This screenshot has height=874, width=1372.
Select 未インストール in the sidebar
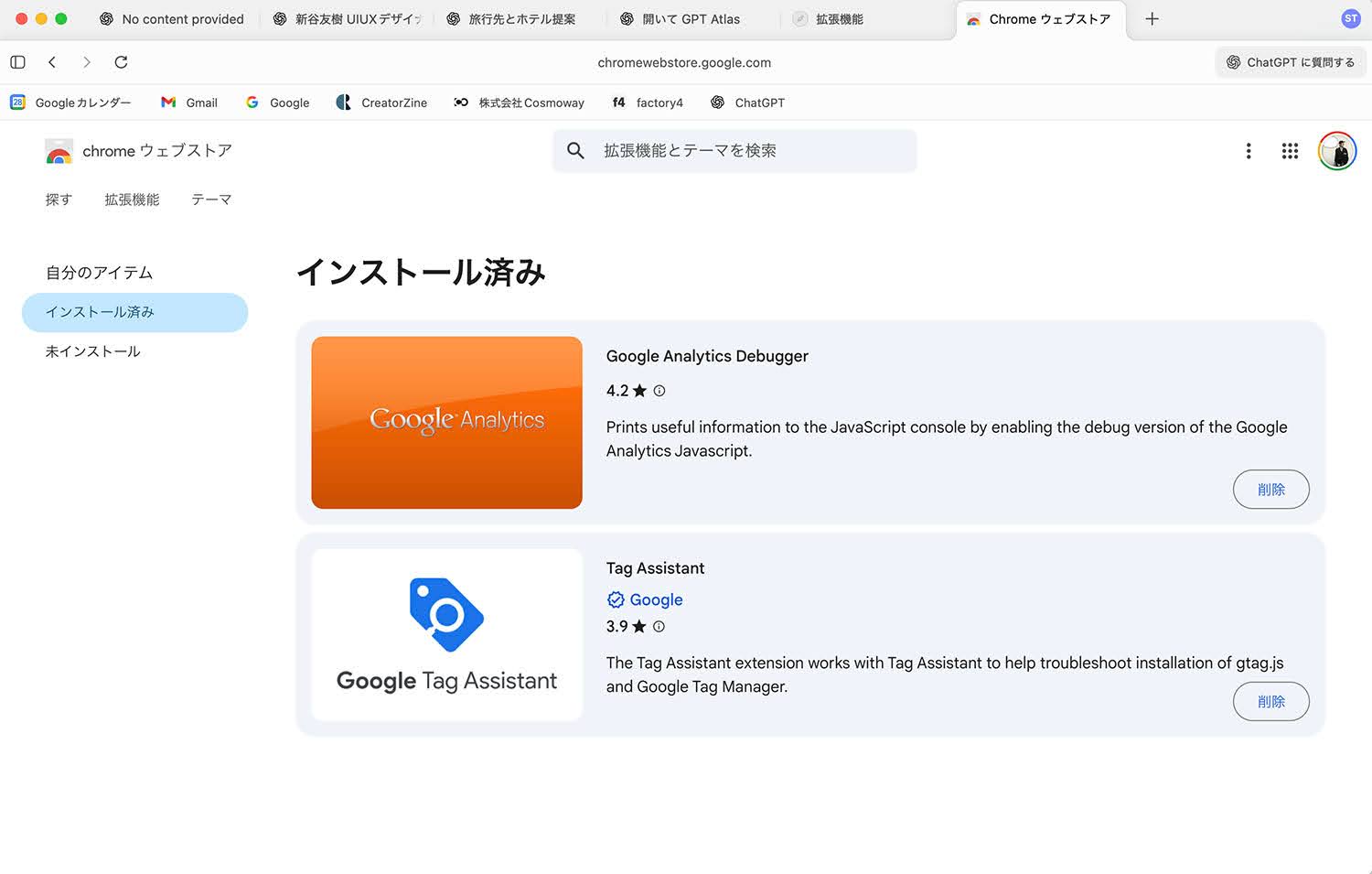coord(93,351)
